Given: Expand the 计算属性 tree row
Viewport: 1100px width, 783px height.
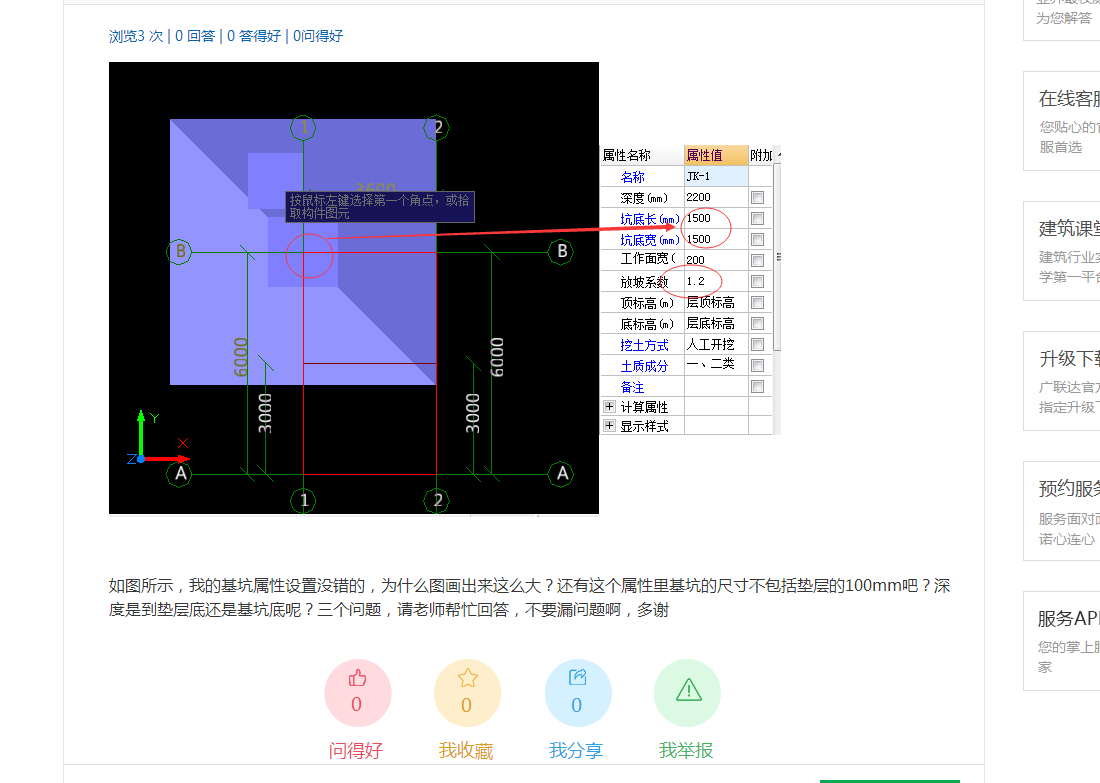Looking at the screenshot, I should [x=609, y=406].
